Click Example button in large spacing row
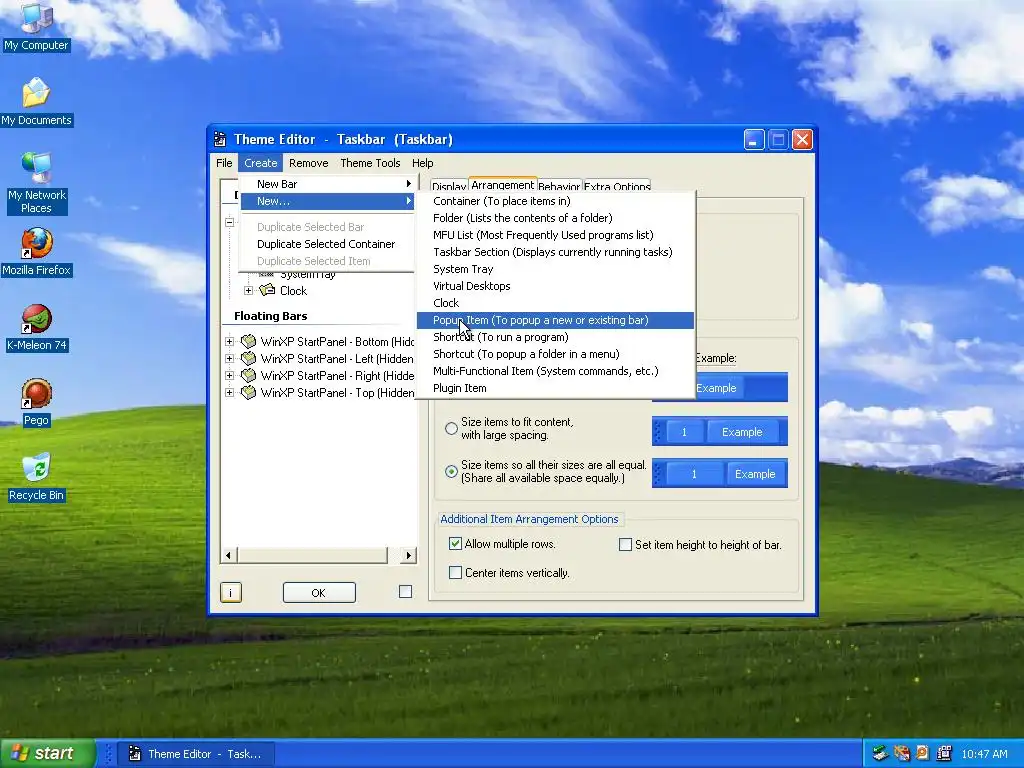 click(741, 432)
